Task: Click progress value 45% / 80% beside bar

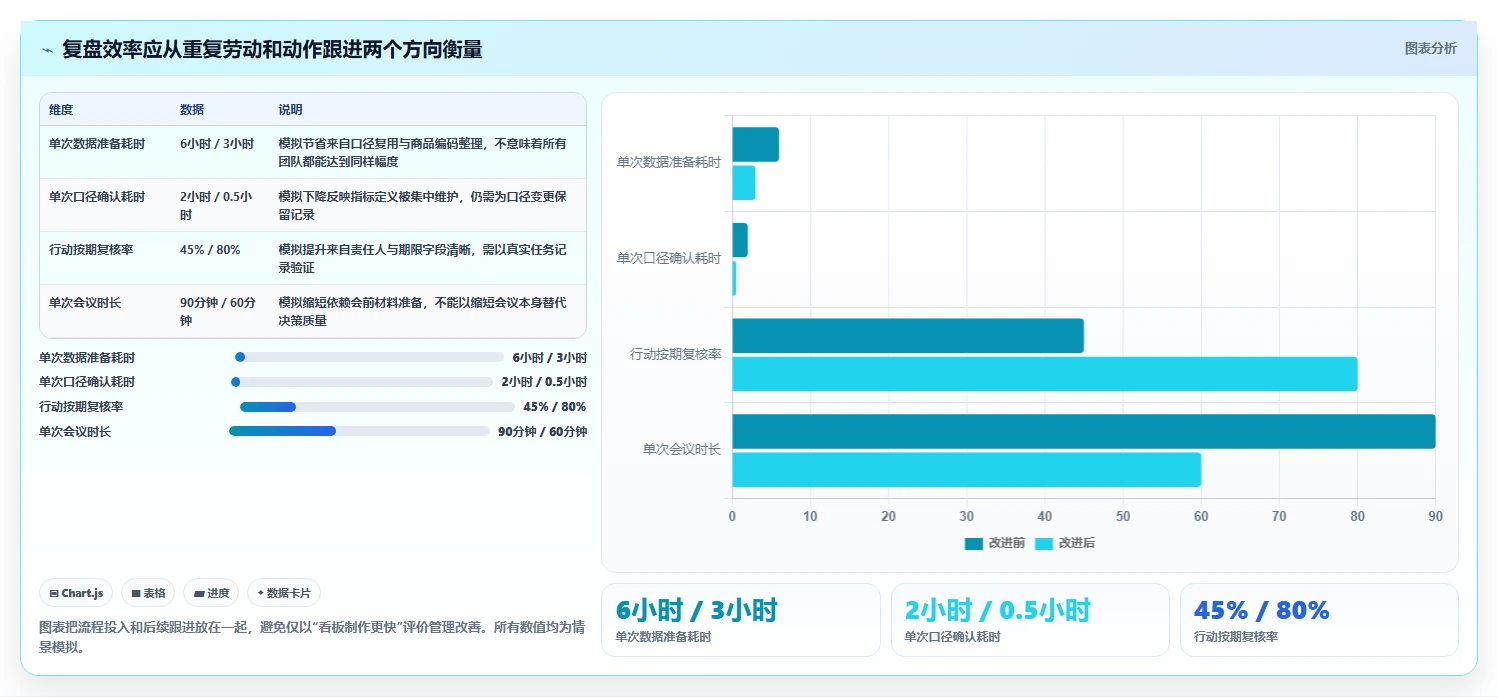Action: pos(555,407)
